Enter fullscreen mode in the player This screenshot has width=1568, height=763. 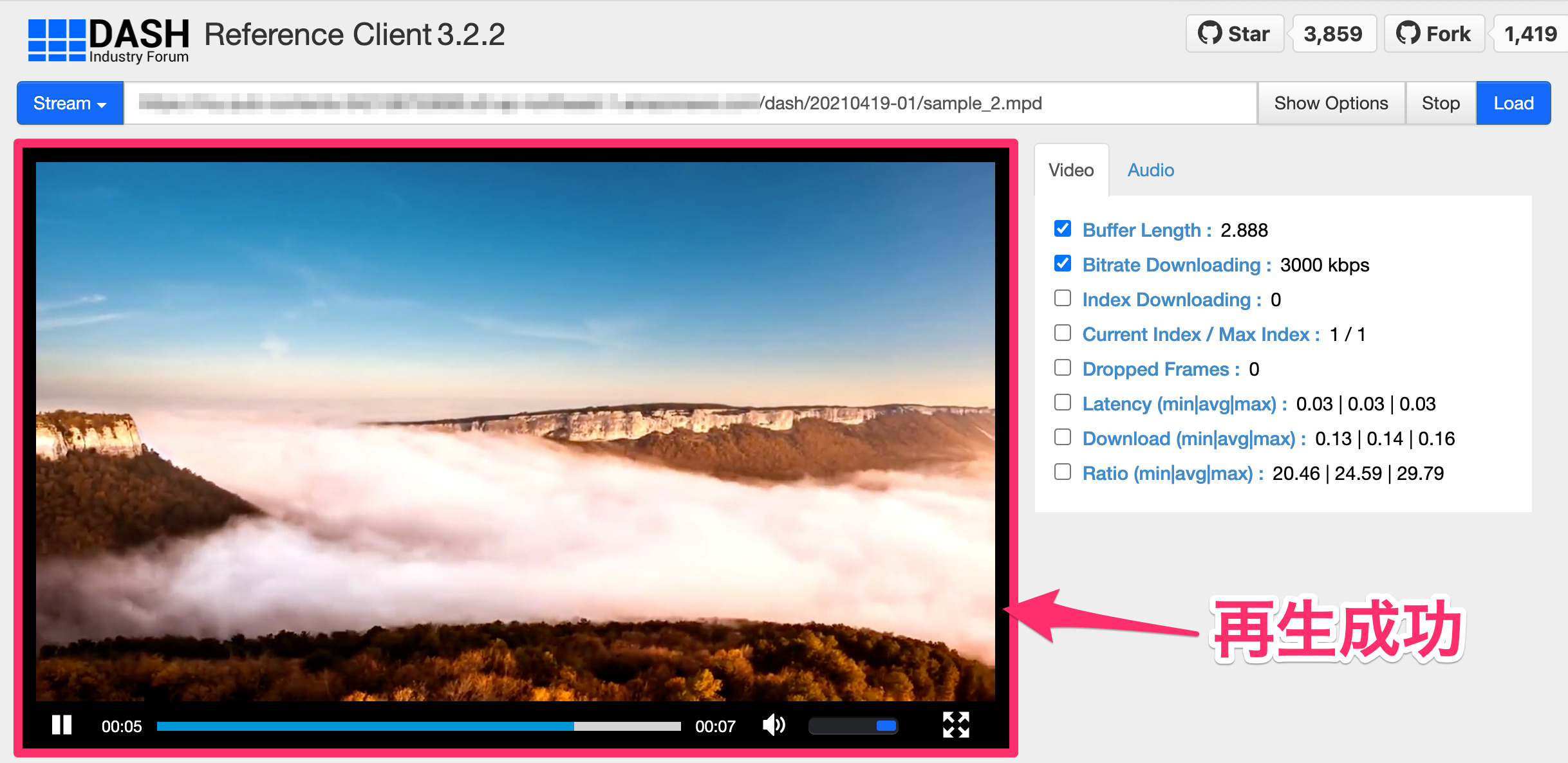(957, 725)
